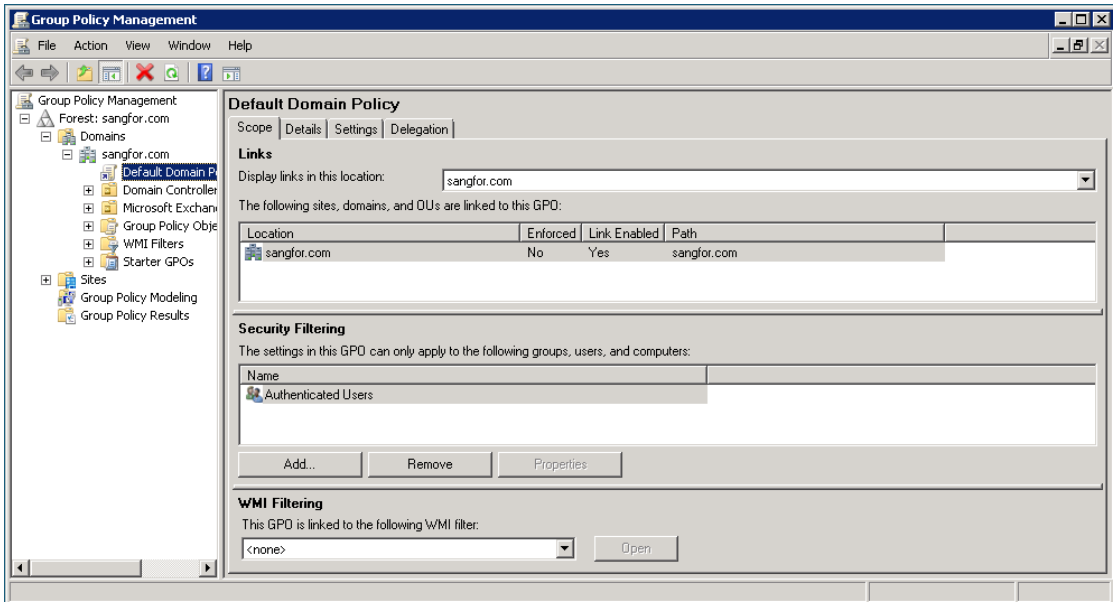The image size is (1116, 606).
Task: Expand the Sites tree node
Action: tap(45, 280)
